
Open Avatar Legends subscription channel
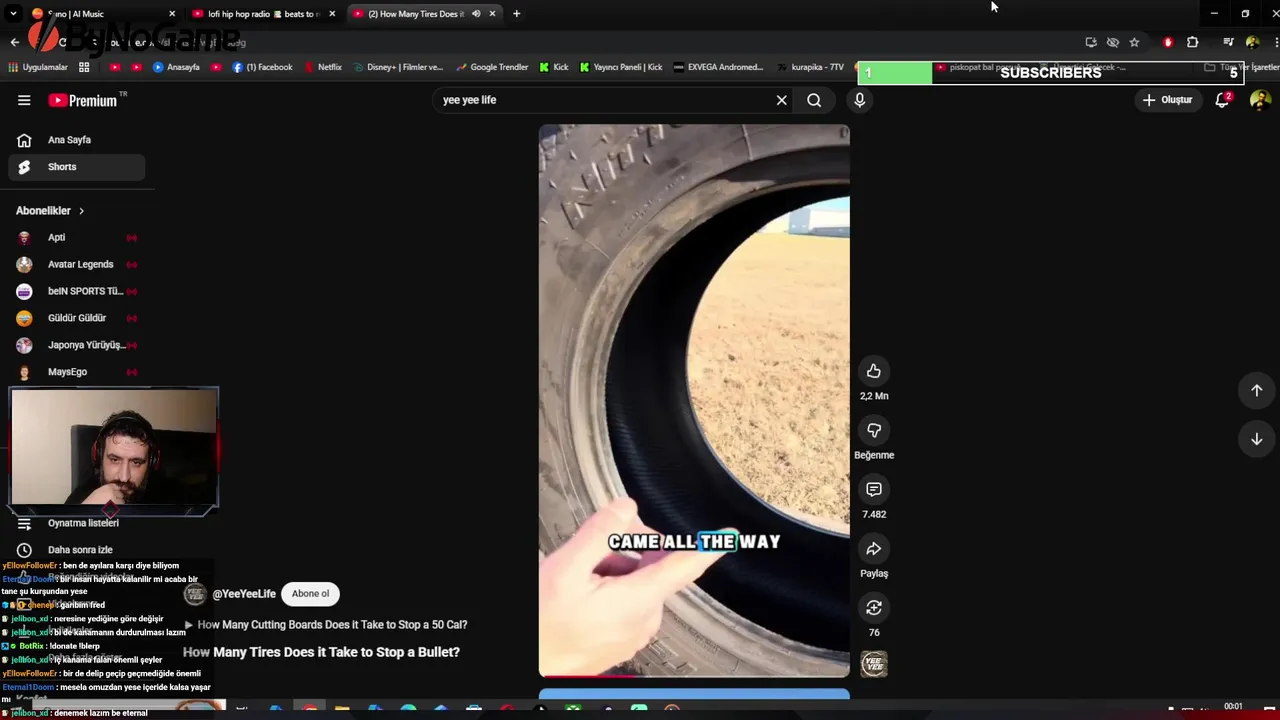click(x=76, y=265)
